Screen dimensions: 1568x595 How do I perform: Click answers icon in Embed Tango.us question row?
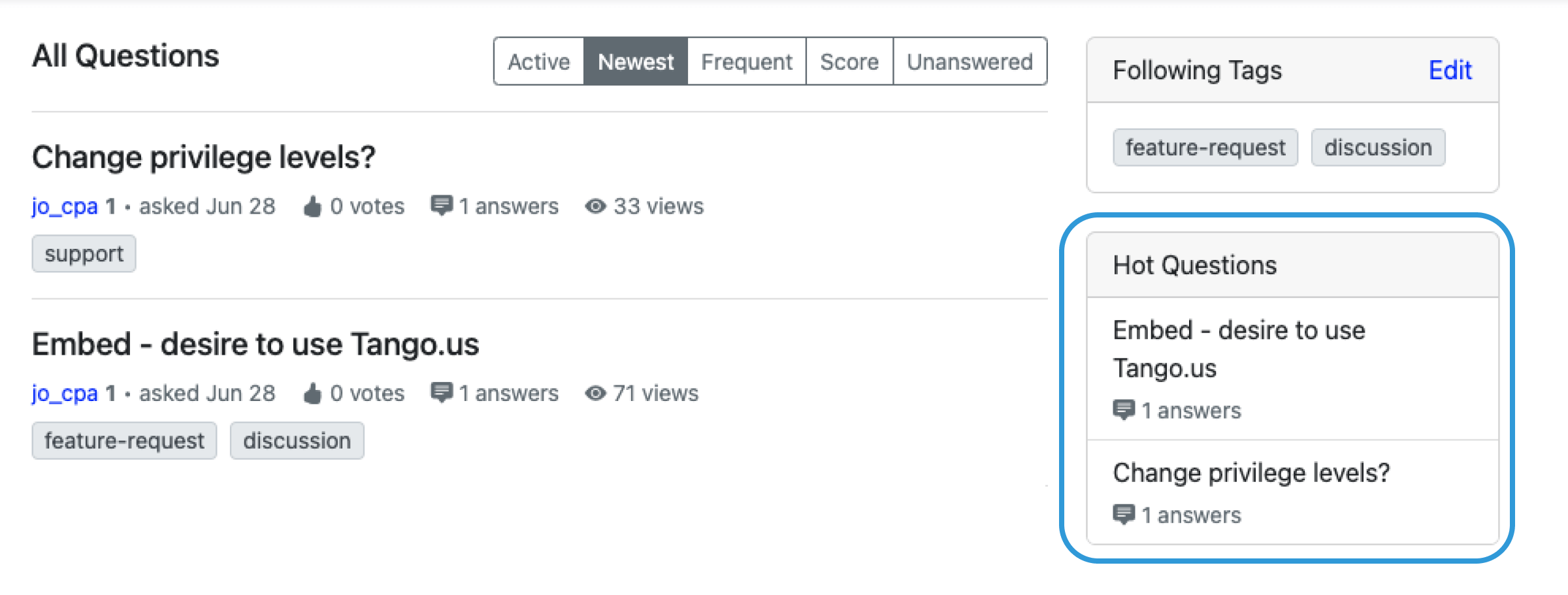[x=442, y=393]
